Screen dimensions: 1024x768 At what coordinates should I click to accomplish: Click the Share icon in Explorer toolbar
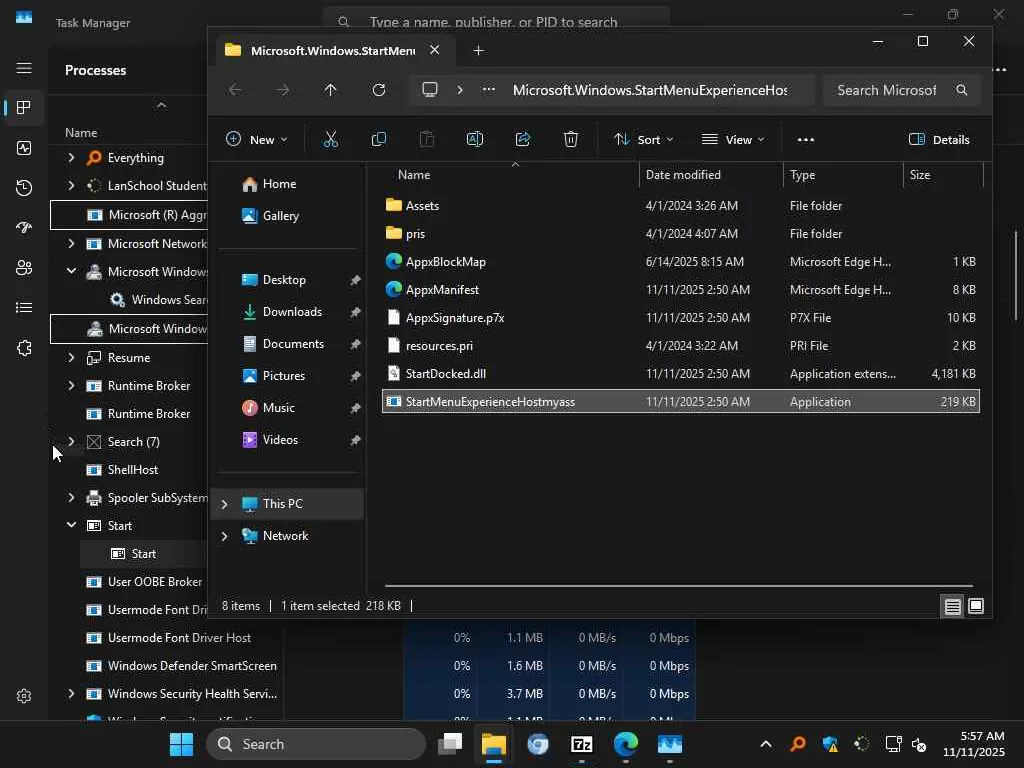523,140
